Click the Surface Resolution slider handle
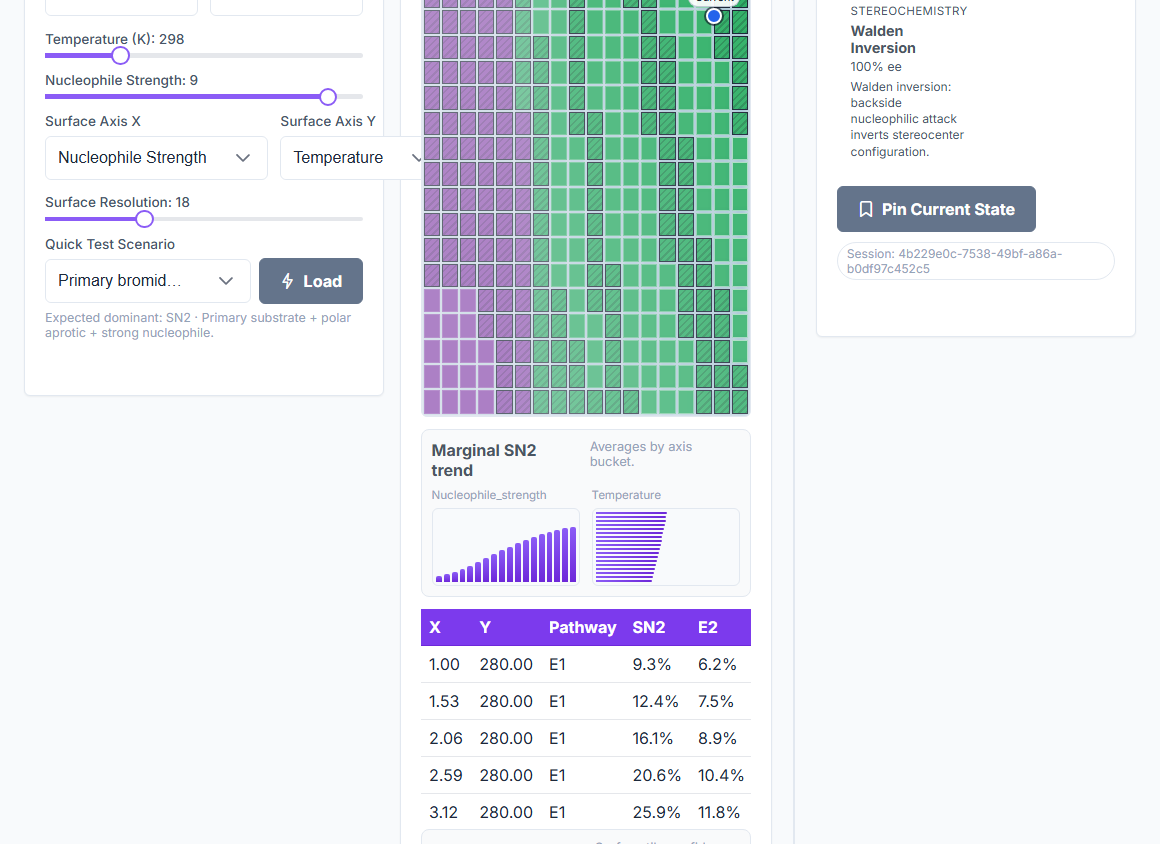The width and height of the screenshot is (1160, 844). coord(145,219)
